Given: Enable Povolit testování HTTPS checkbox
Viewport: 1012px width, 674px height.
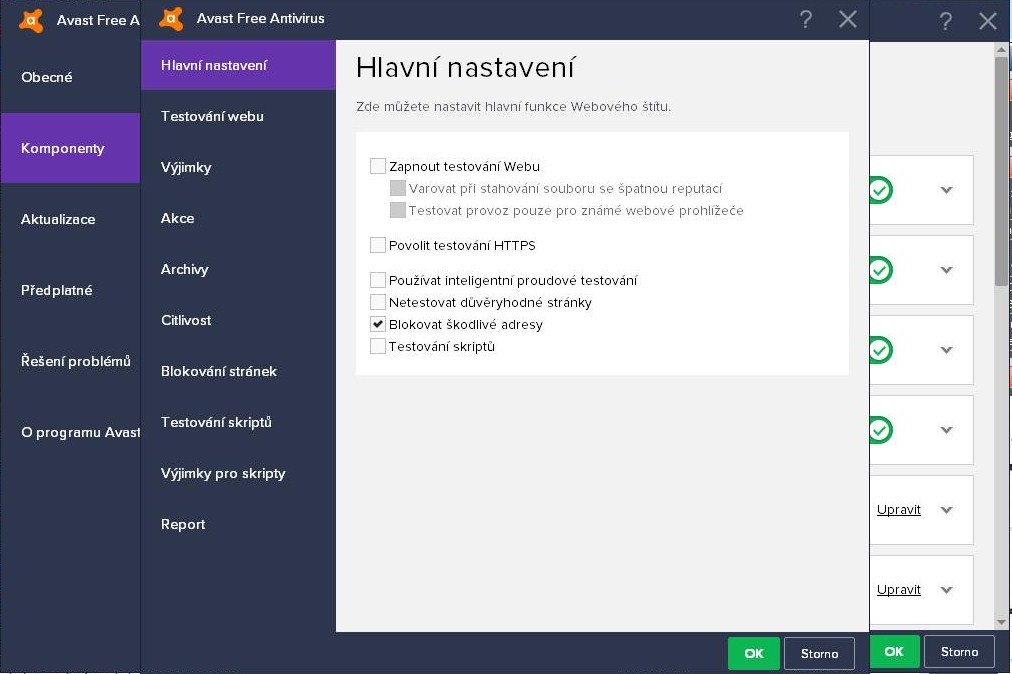Looking at the screenshot, I should (x=378, y=245).
